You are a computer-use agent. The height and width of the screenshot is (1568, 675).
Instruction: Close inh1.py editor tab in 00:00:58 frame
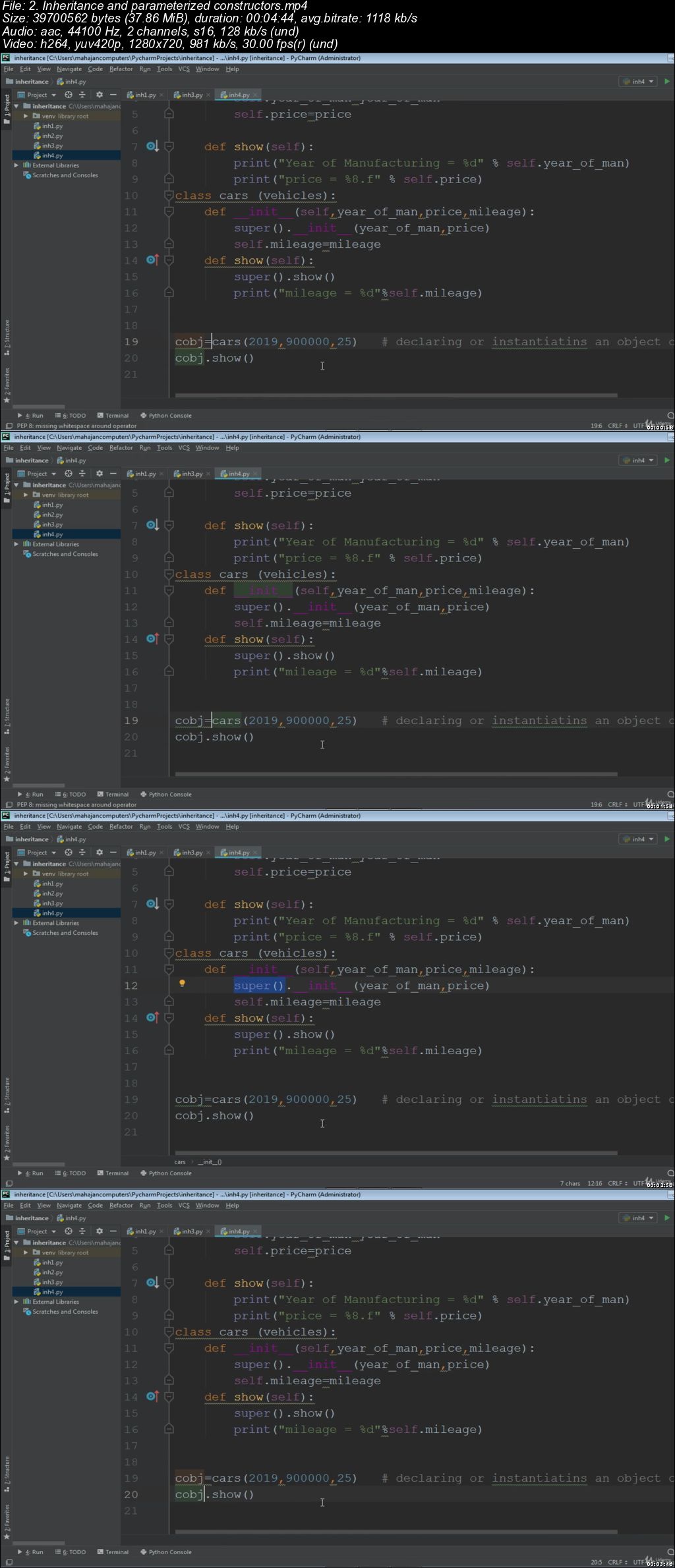(162, 96)
